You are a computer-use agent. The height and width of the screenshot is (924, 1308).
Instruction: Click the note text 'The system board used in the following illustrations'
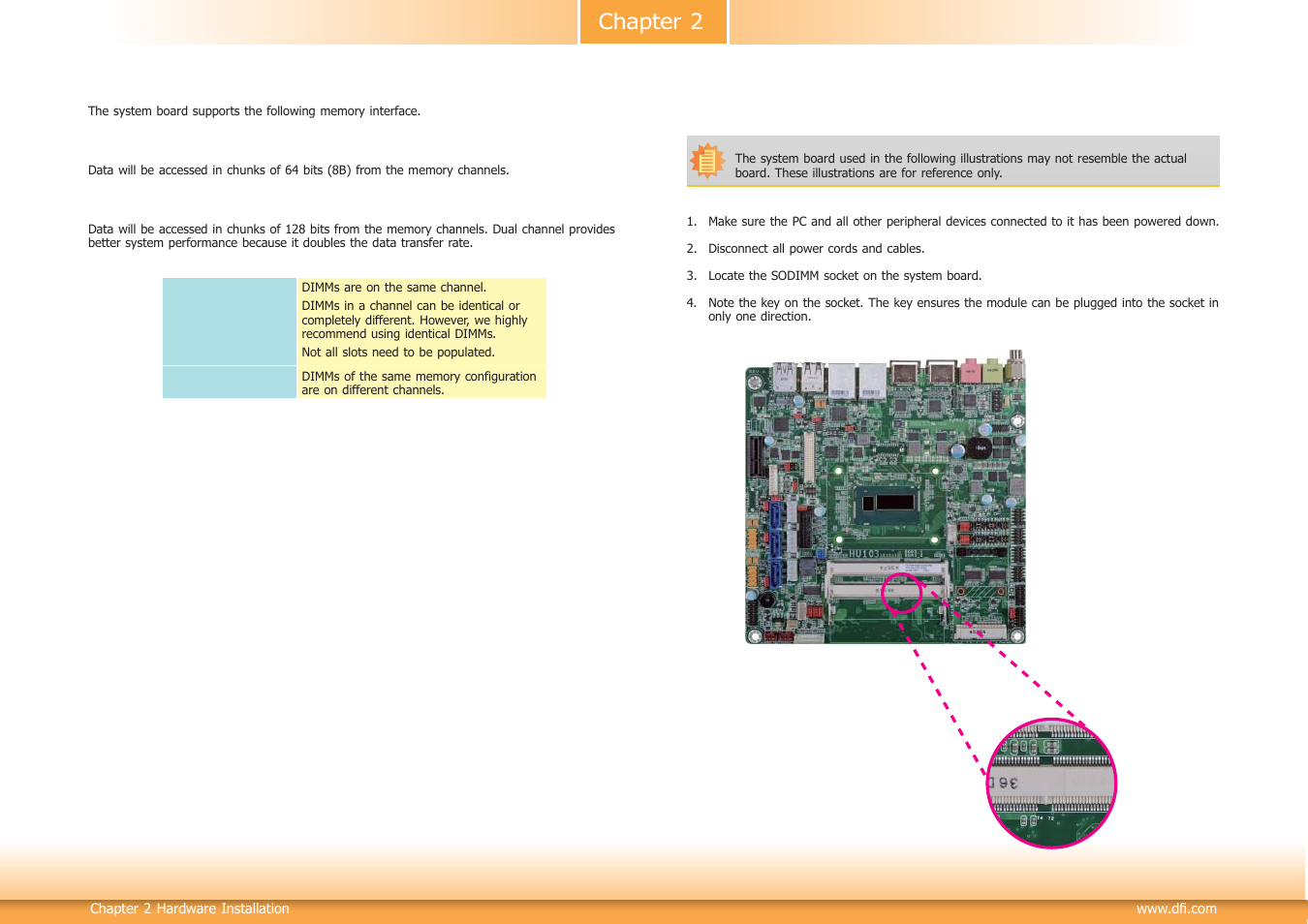(960, 166)
